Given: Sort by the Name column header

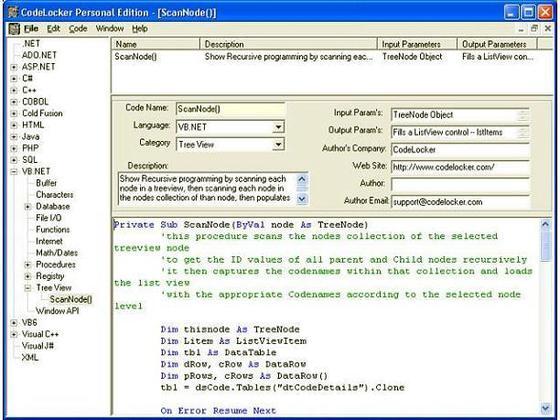Looking at the screenshot, I should (156, 44).
